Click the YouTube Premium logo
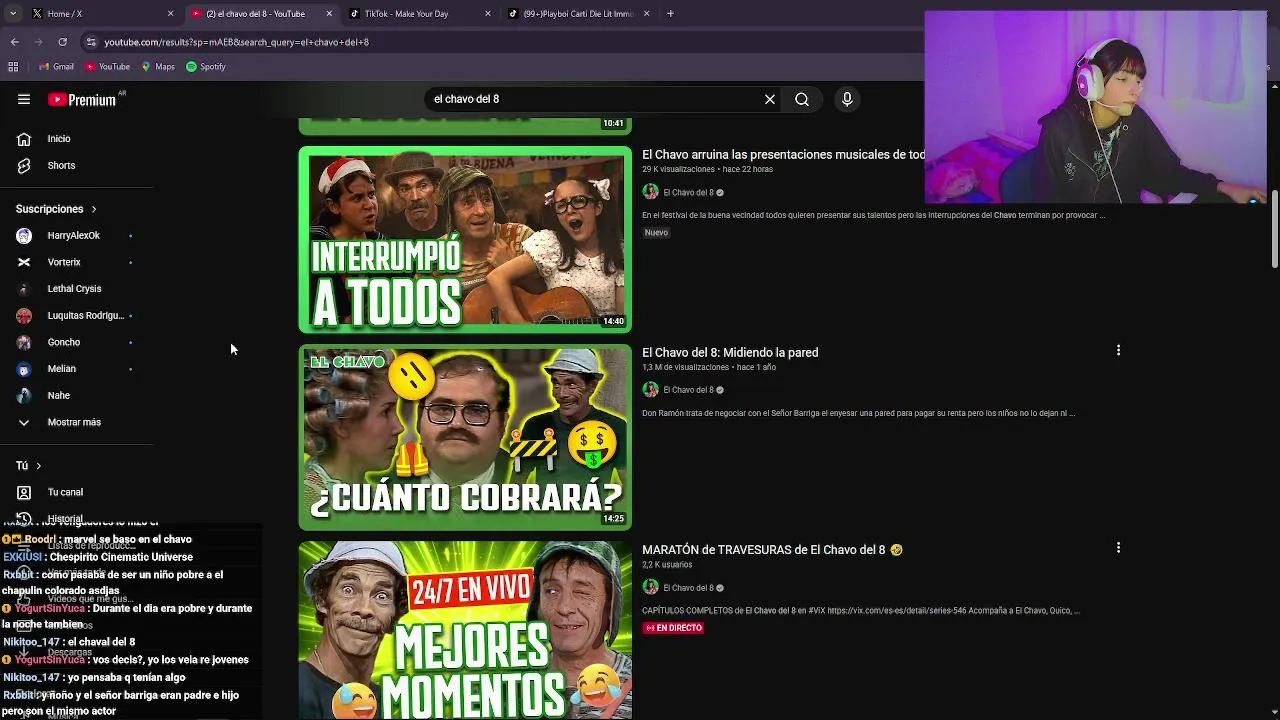Image resolution: width=1280 pixels, height=720 pixels. pyautogui.click(x=82, y=100)
